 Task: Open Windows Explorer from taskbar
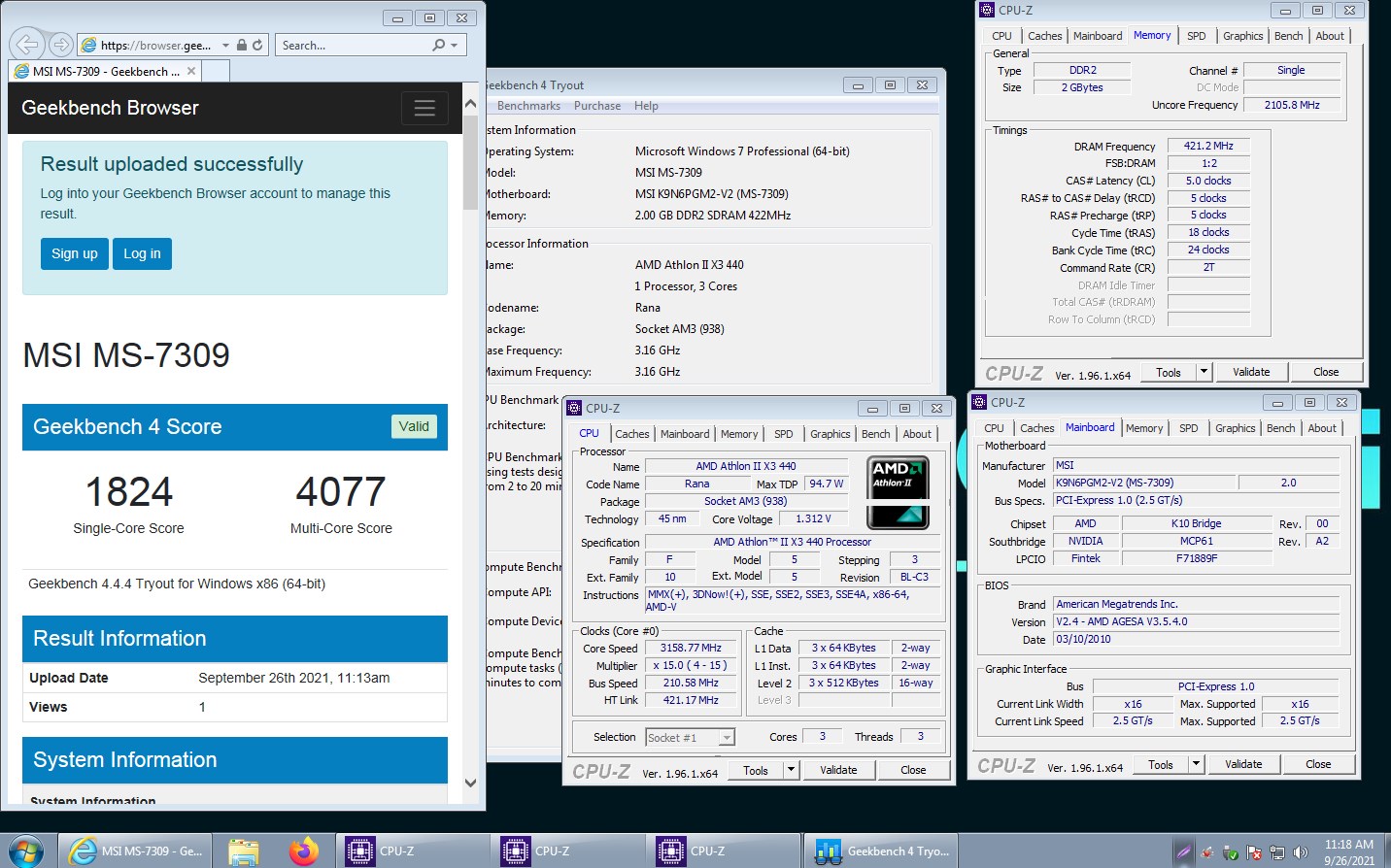tap(244, 851)
